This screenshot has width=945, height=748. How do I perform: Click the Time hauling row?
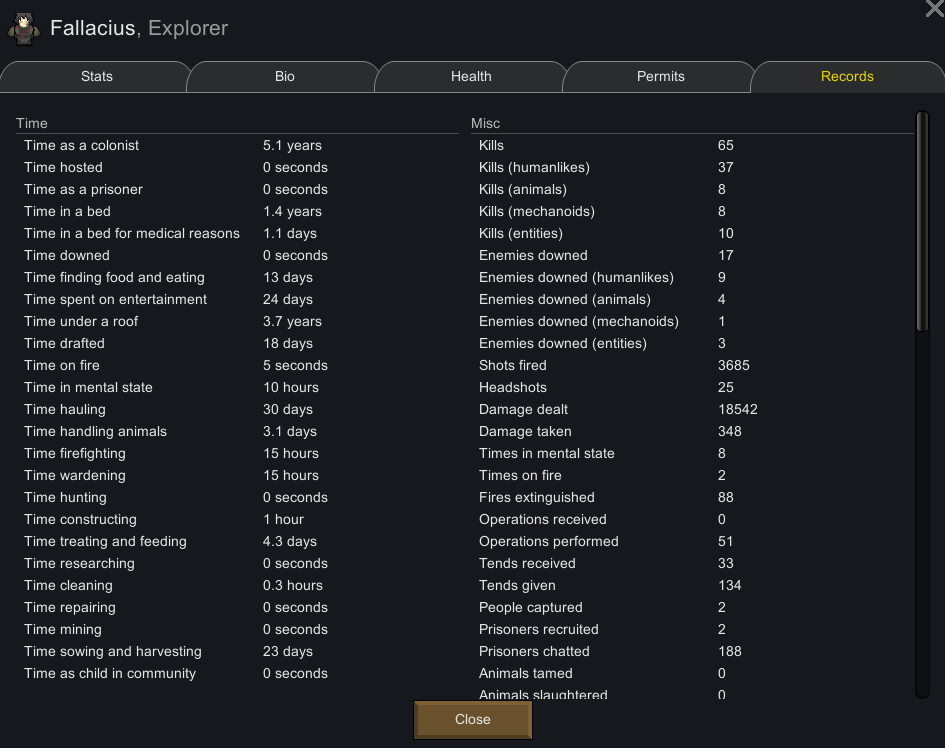(x=237, y=409)
